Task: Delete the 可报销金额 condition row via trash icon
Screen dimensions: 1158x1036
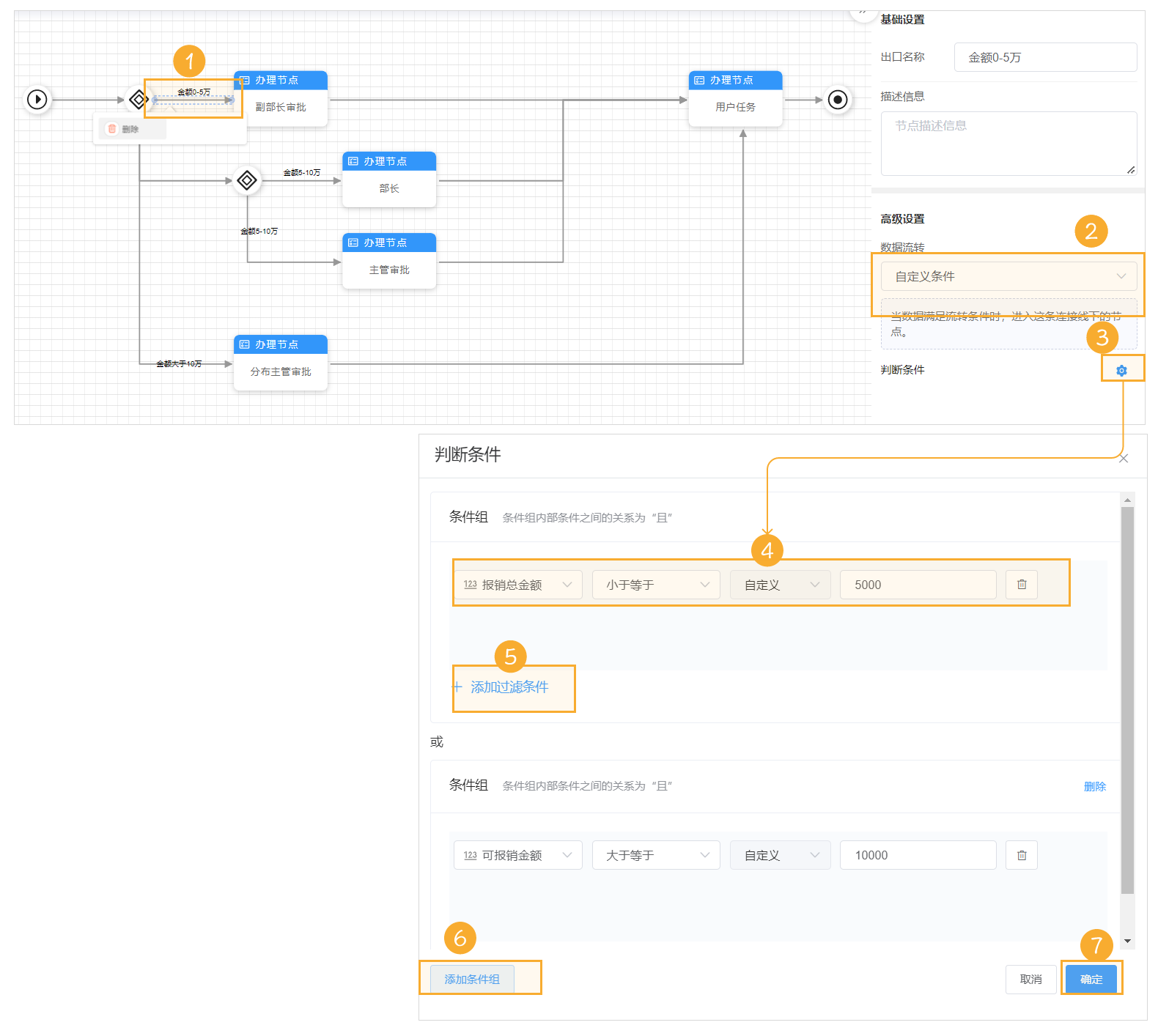Action: tap(1021, 855)
